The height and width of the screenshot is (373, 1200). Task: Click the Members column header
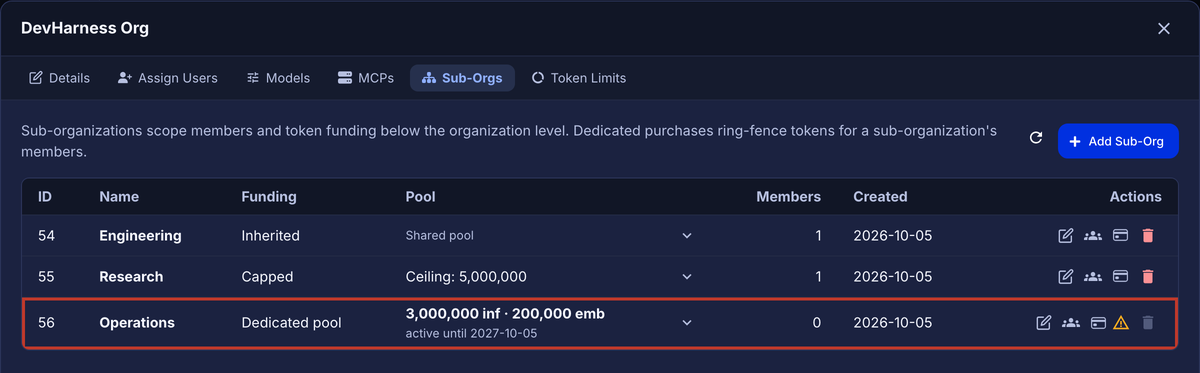pos(789,196)
